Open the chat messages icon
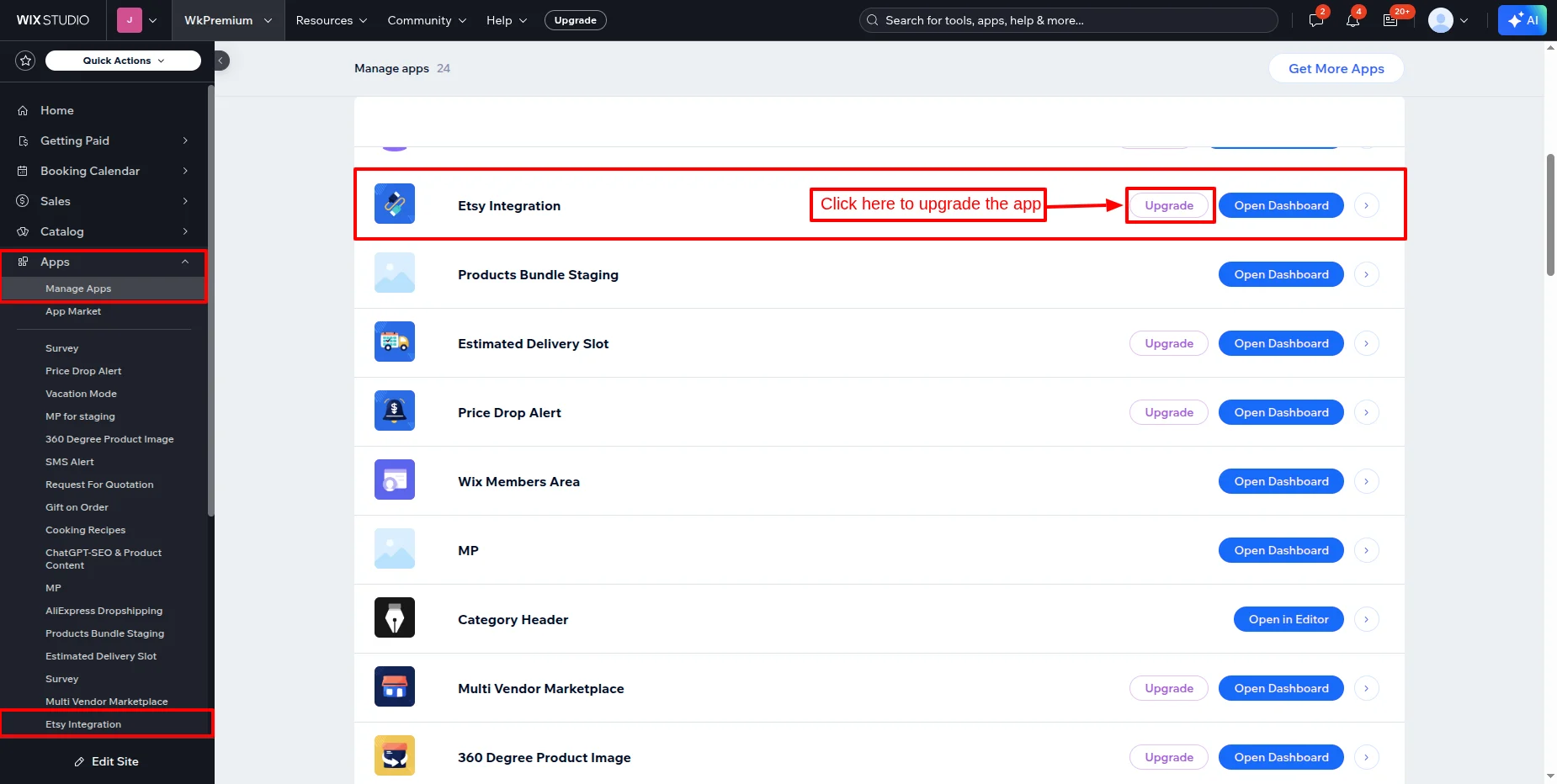 [1316, 20]
